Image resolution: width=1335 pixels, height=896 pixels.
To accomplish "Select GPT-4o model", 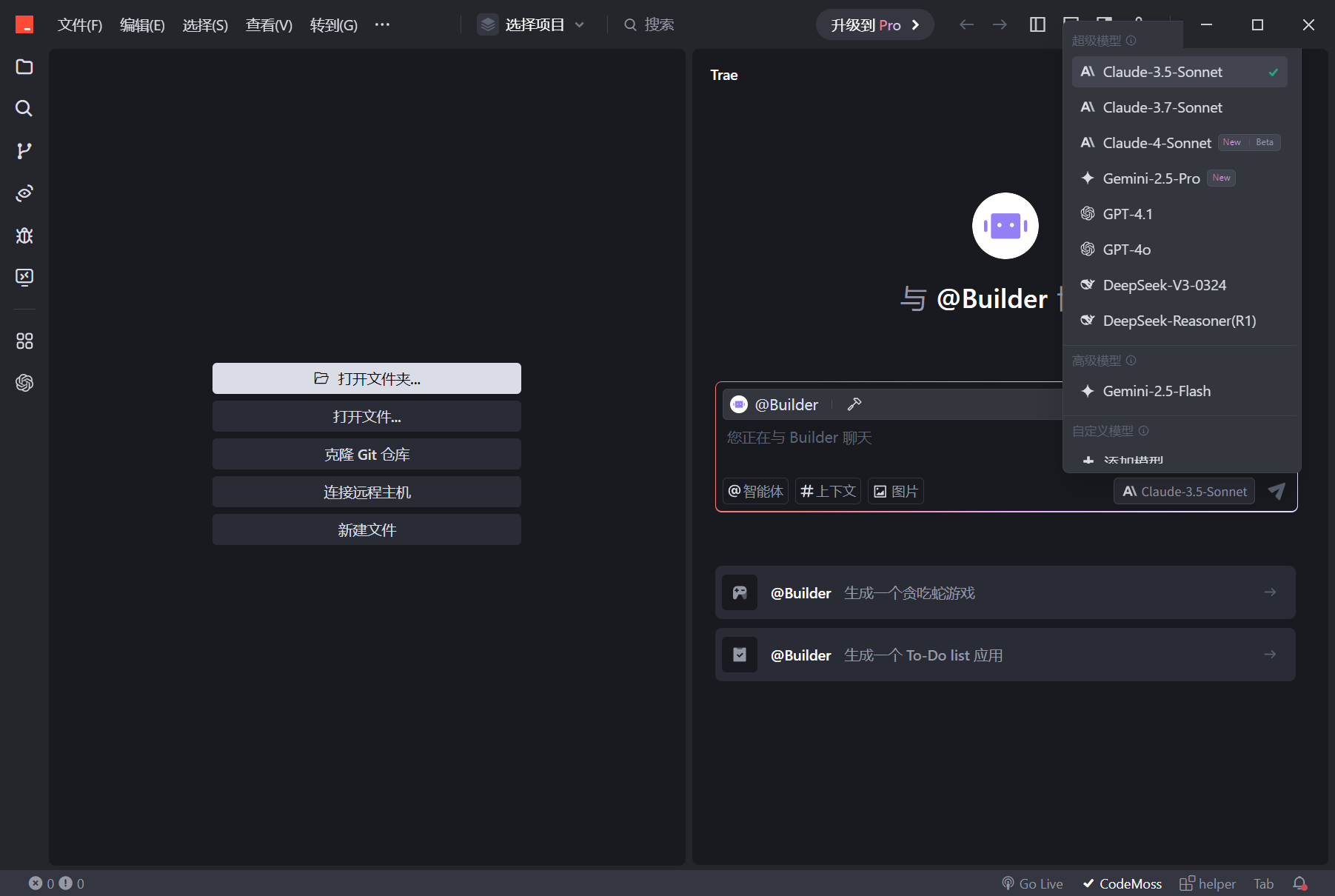I will tap(1180, 250).
